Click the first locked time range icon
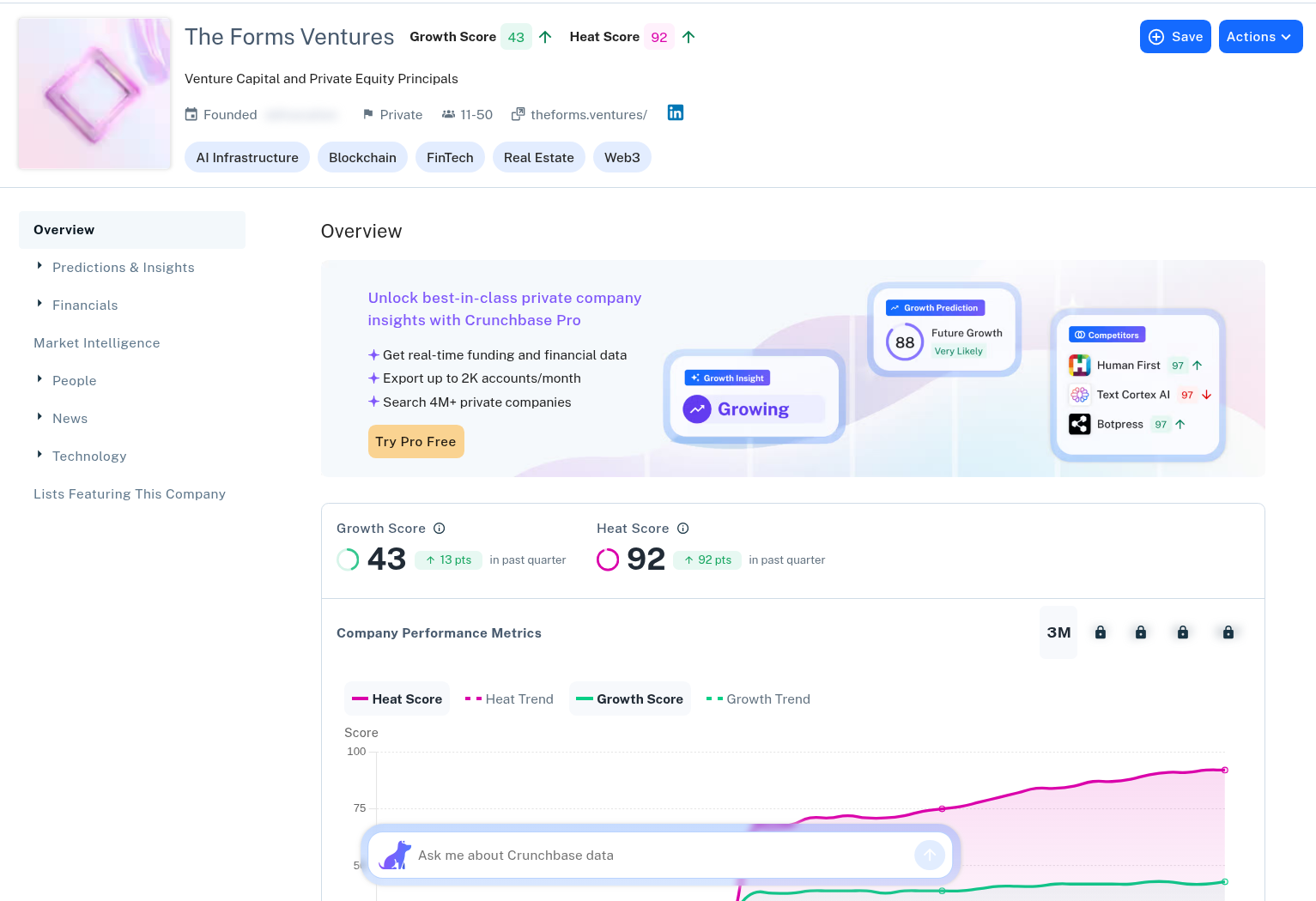Viewport: 1316px width, 901px height. [x=1100, y=632]
